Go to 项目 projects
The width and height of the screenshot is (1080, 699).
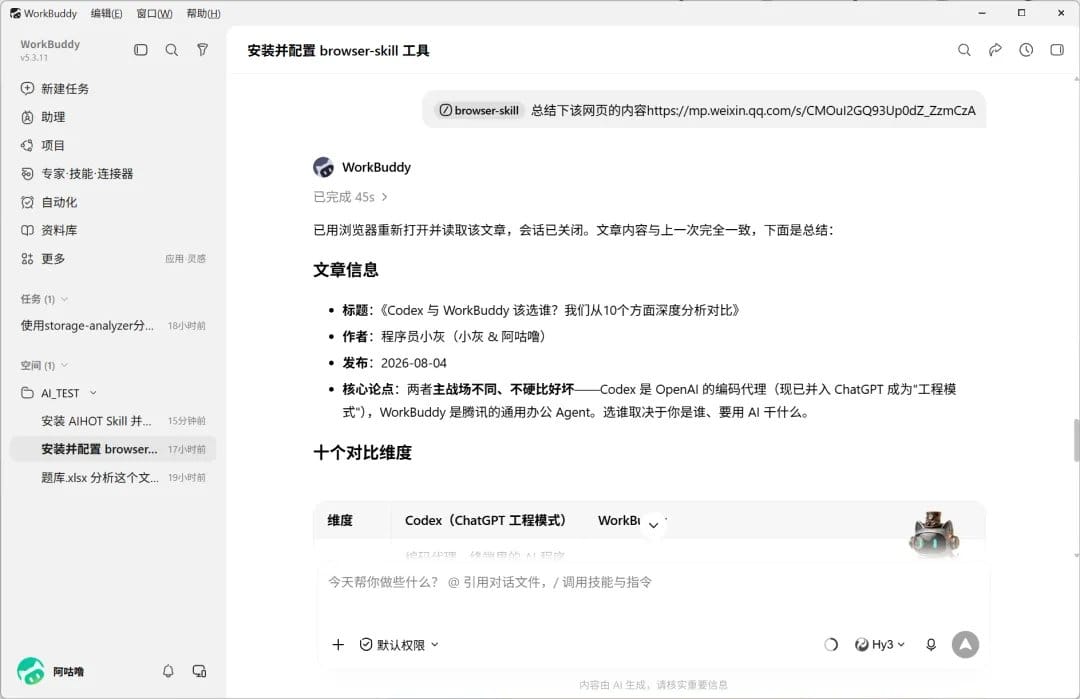point(43,145)
